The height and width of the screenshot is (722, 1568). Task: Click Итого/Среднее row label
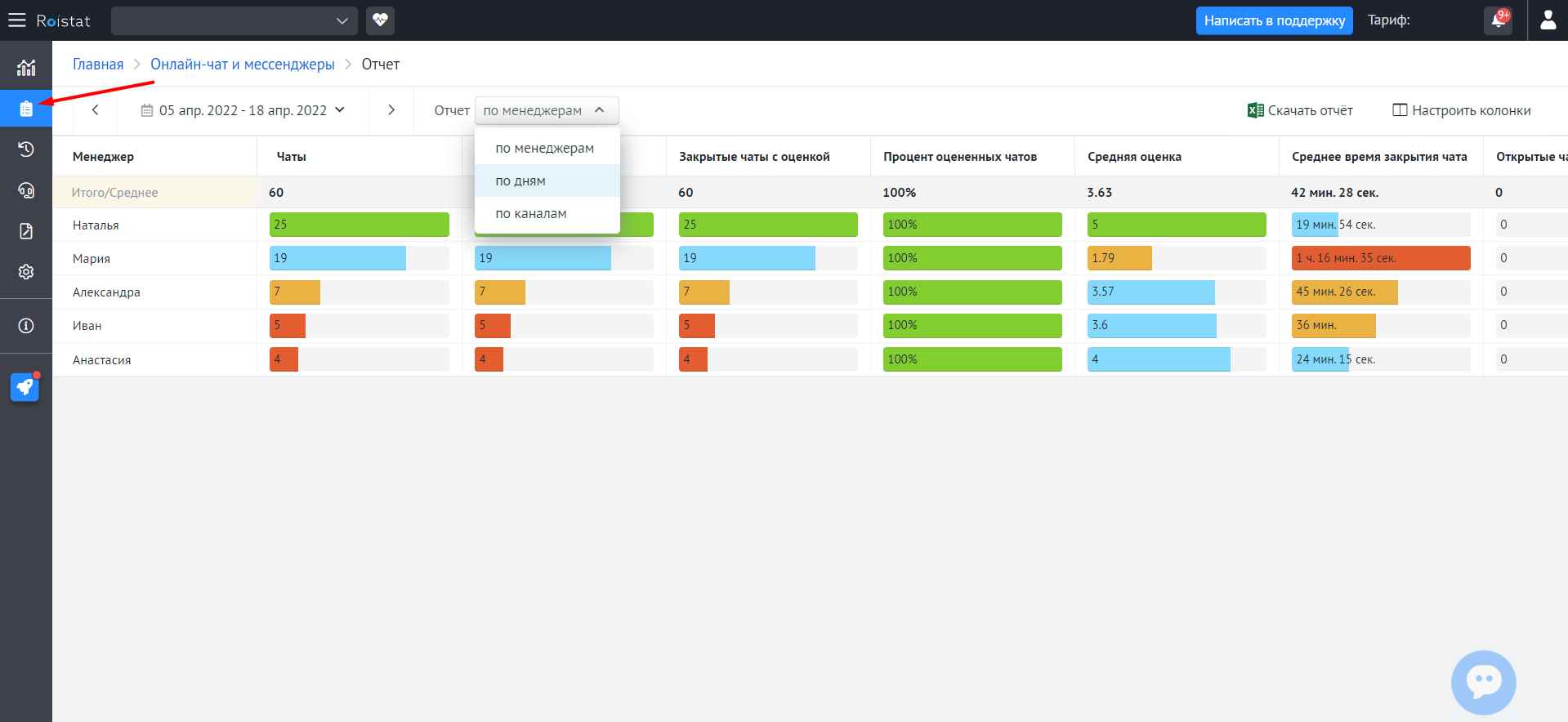(x=115, y=193)
